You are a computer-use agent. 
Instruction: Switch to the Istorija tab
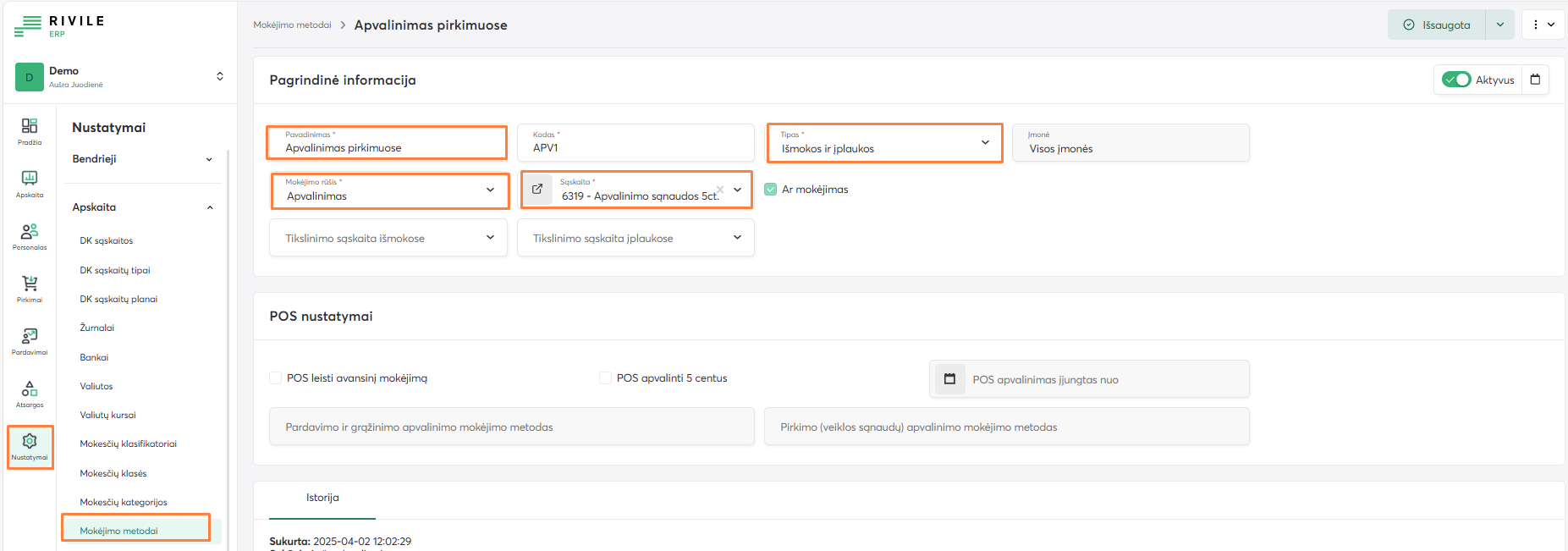point(322,498)
